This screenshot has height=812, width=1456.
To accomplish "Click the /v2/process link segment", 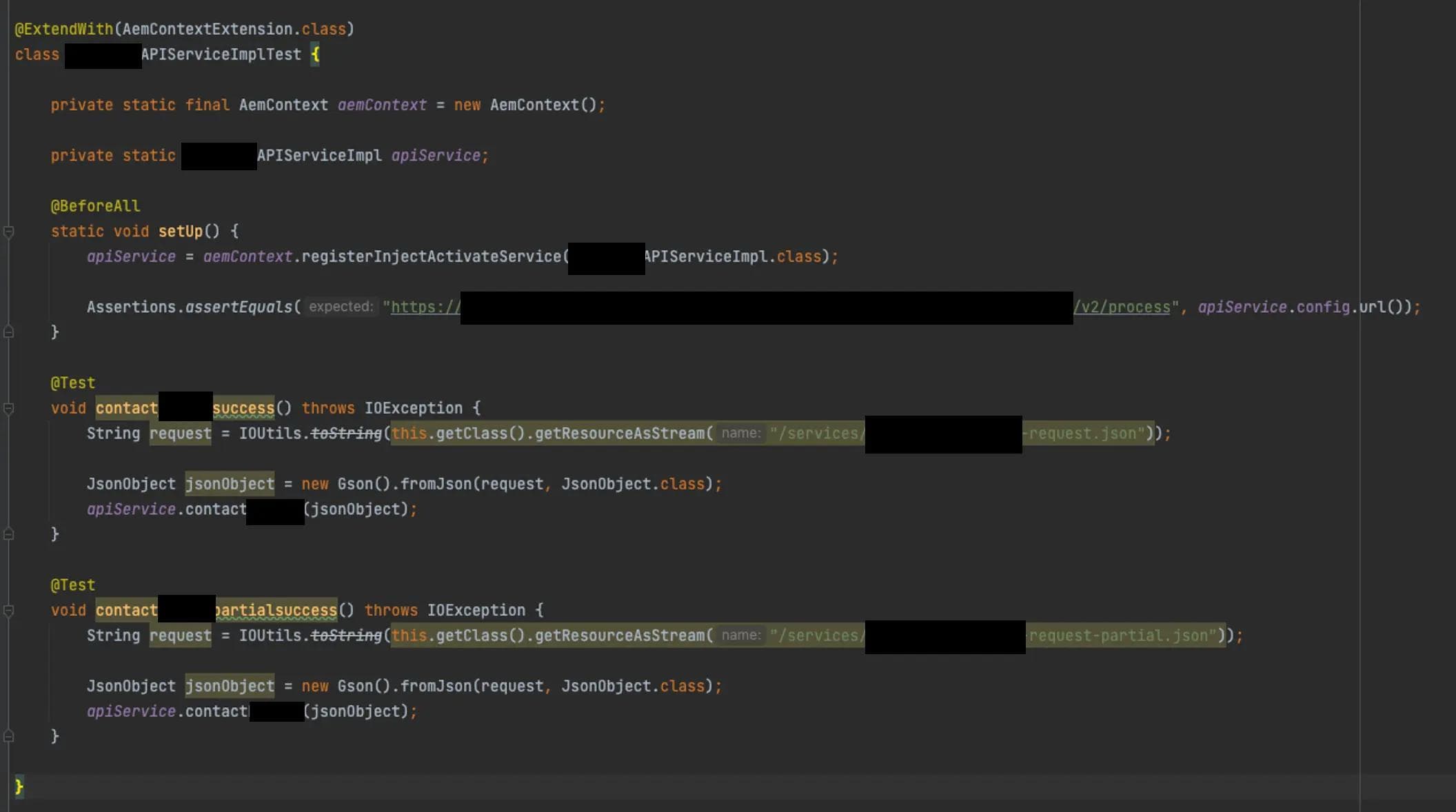I will tap(1122, 307).
